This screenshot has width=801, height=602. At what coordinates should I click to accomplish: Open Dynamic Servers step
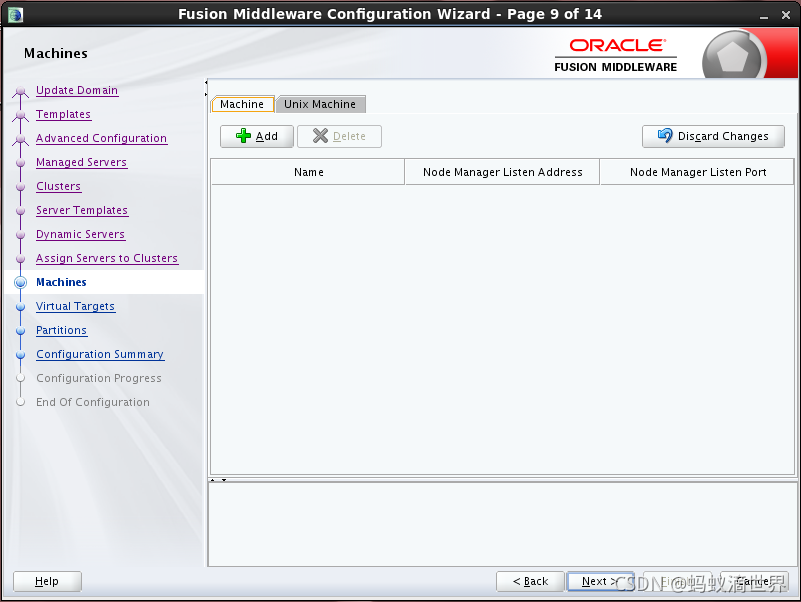[80, 235]
